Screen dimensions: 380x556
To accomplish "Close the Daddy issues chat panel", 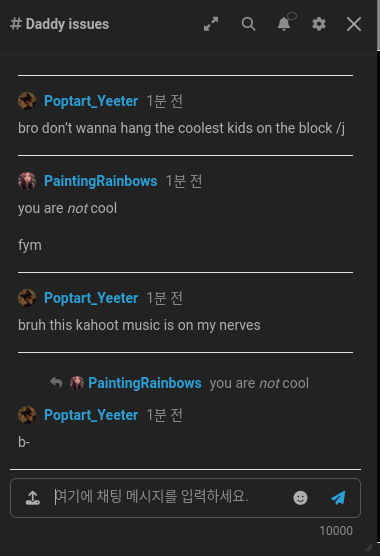I will [354, 24].
